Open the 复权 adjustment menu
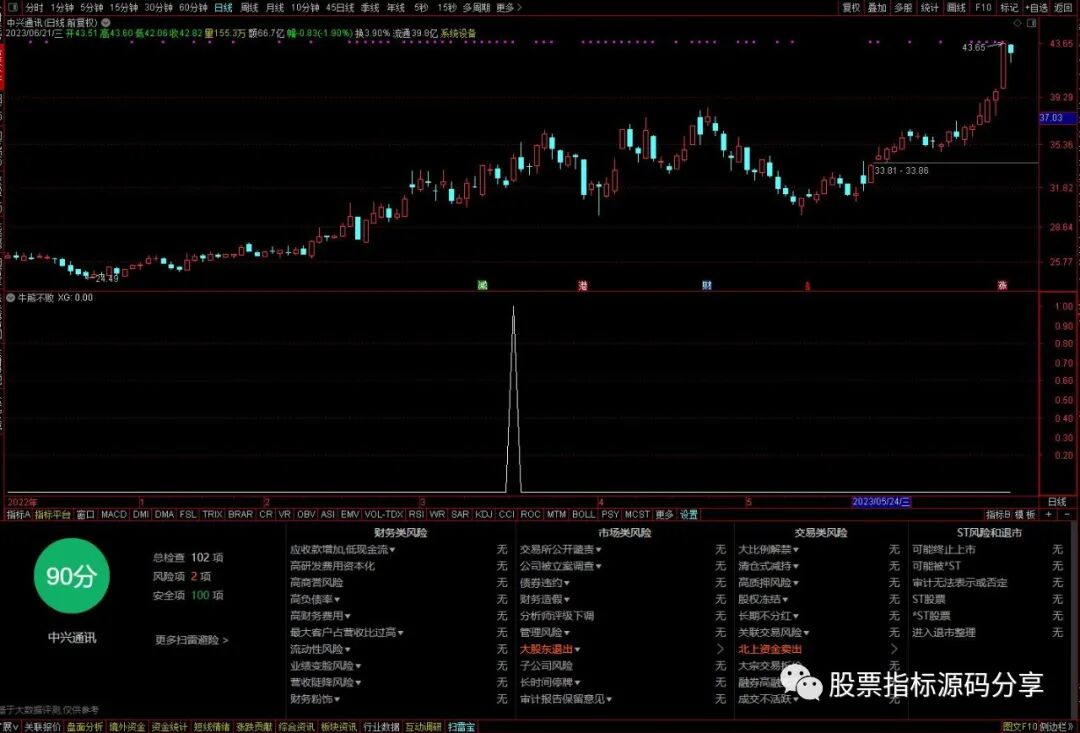 851,8
